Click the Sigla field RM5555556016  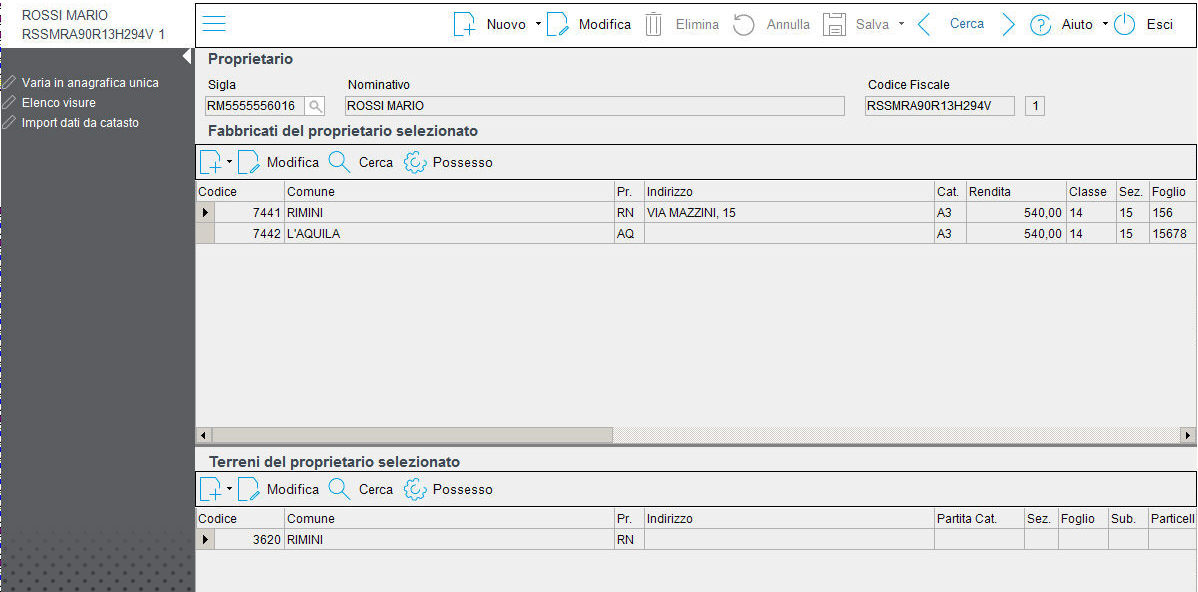[x=255, y=106]
